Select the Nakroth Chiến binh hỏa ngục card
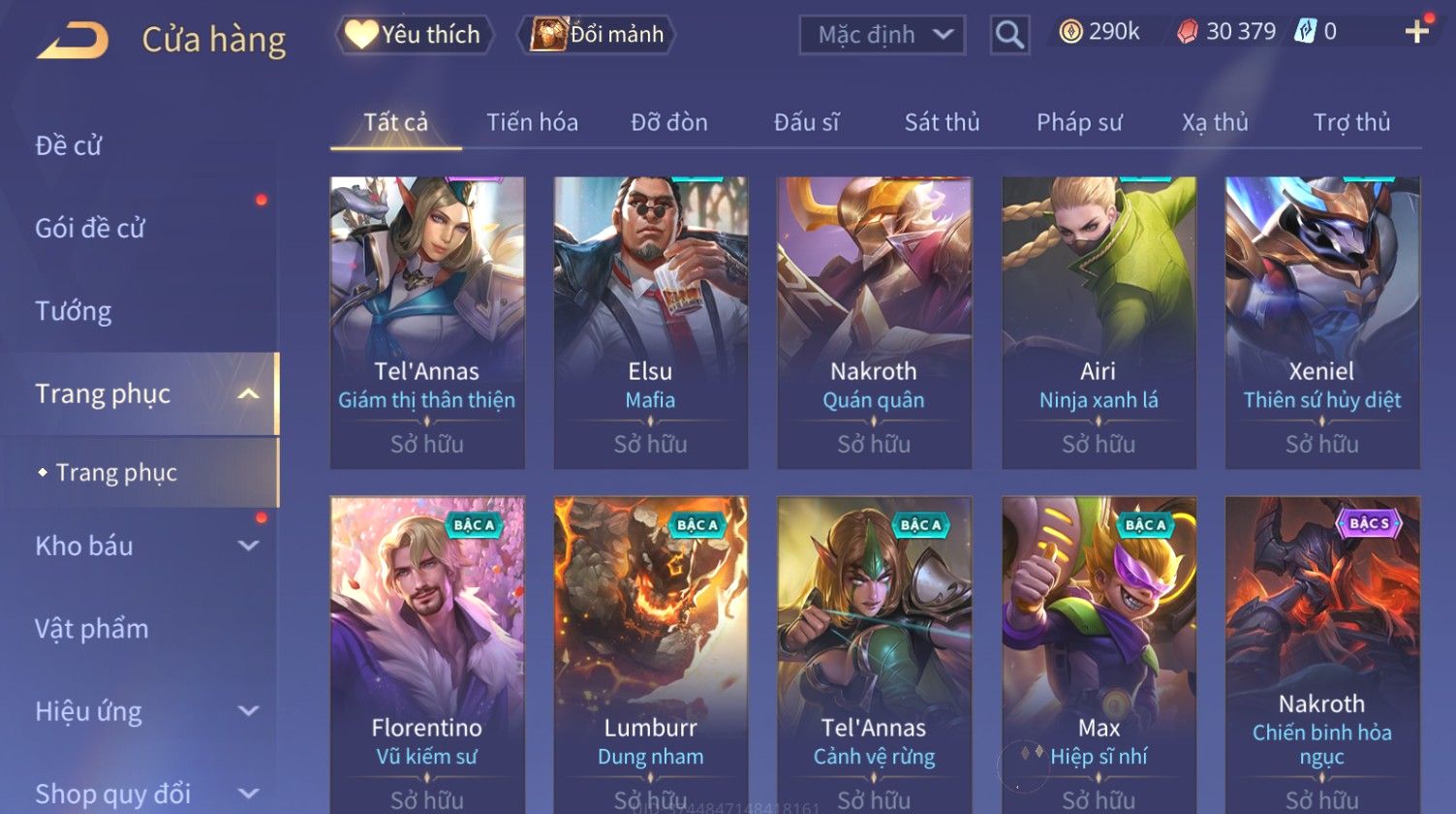This screenshot has width=1456, height=814. tap(1322, 655)
